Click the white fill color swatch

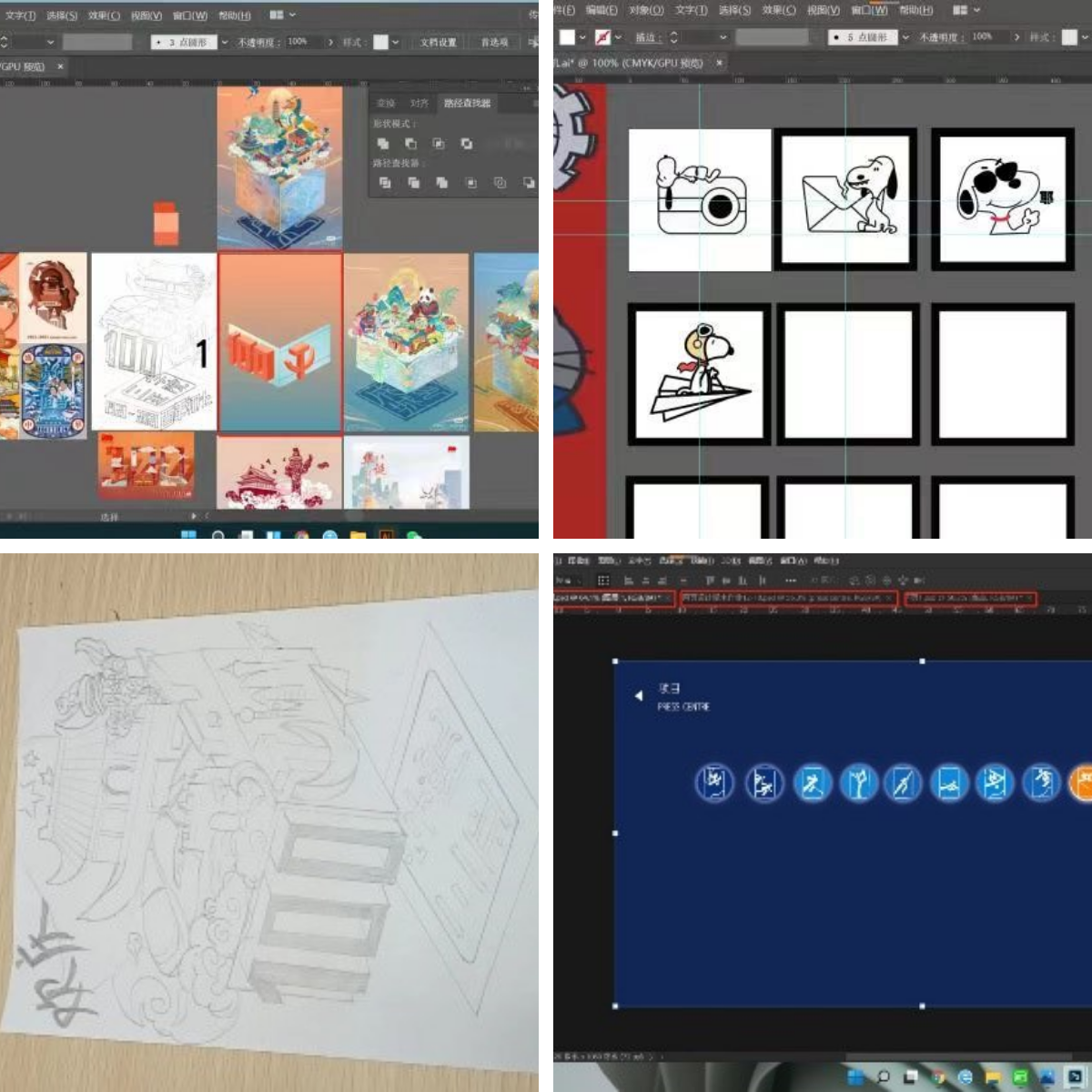coord(567,37)
